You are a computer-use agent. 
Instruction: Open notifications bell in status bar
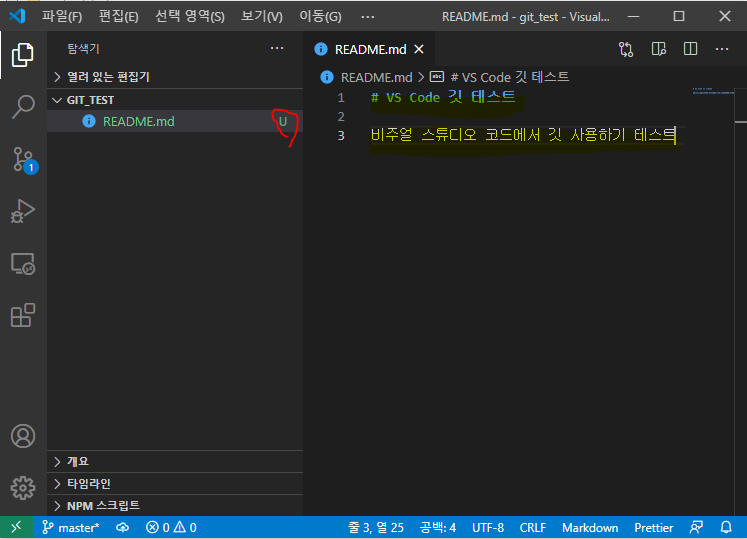[726, 528]
